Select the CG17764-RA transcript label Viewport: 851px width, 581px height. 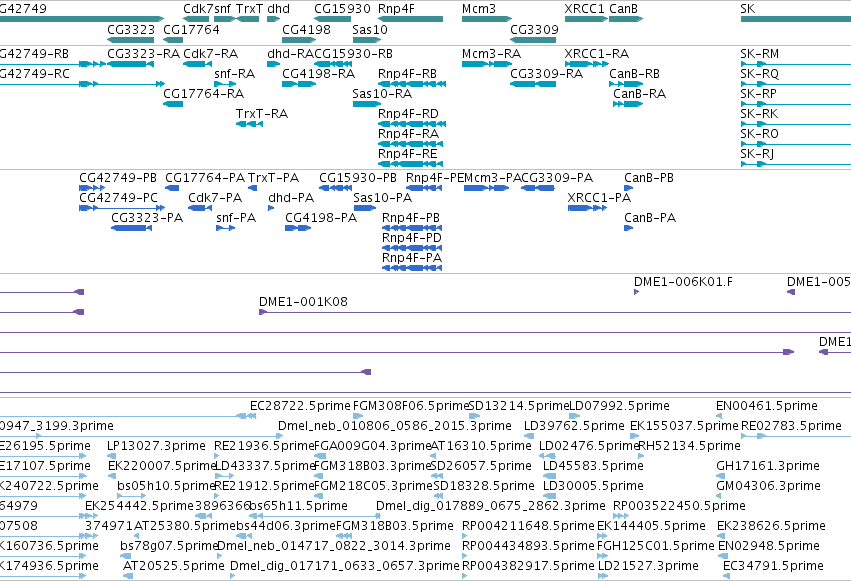coord(204,94)
